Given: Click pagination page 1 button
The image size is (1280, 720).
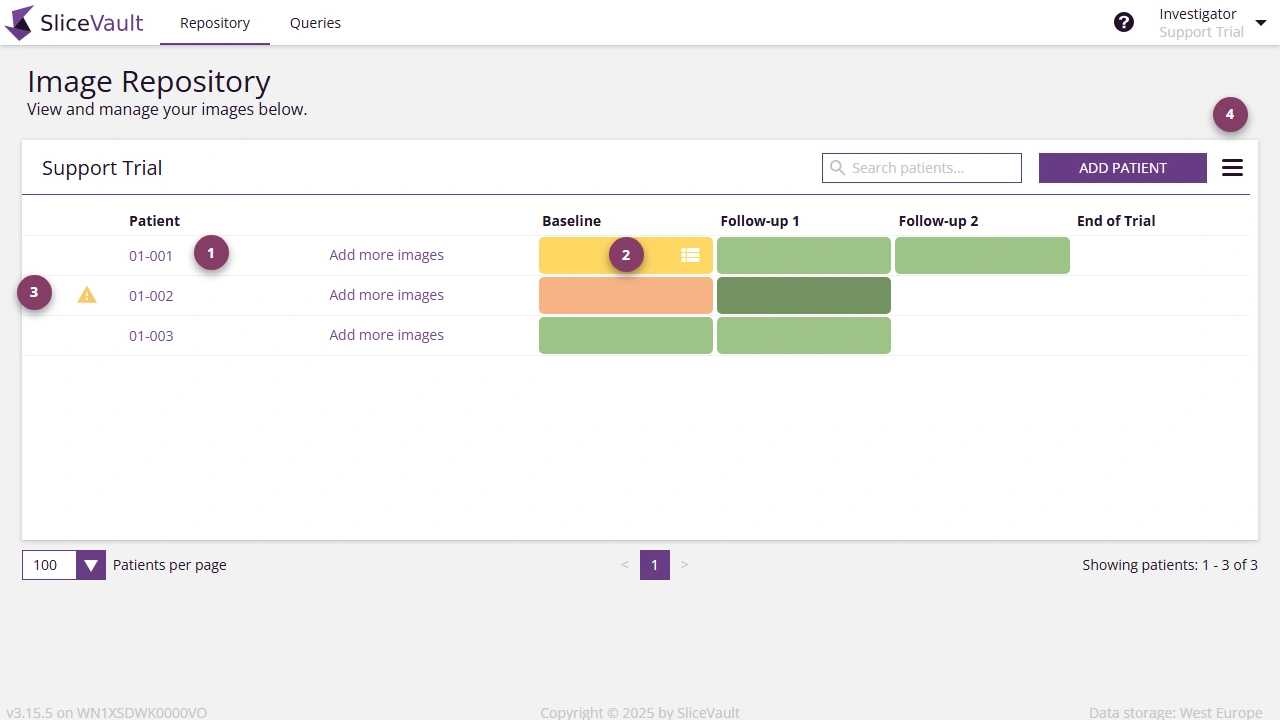Looking at the screenshot, I should pyautogui.click(x=655, y=565).
